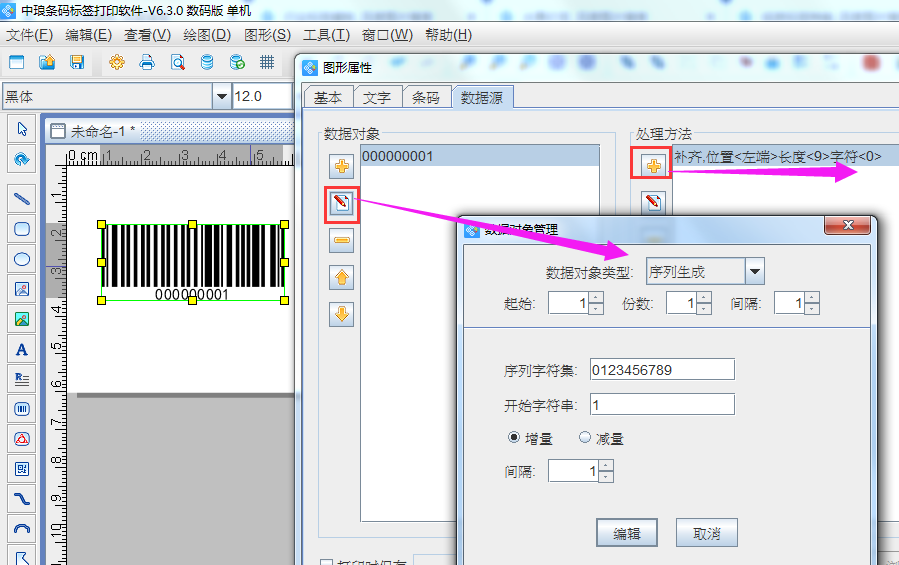Click the print icon in toolbar
Image resolution: width=899 pixels, height=565 pixels.
click(147, 62)
